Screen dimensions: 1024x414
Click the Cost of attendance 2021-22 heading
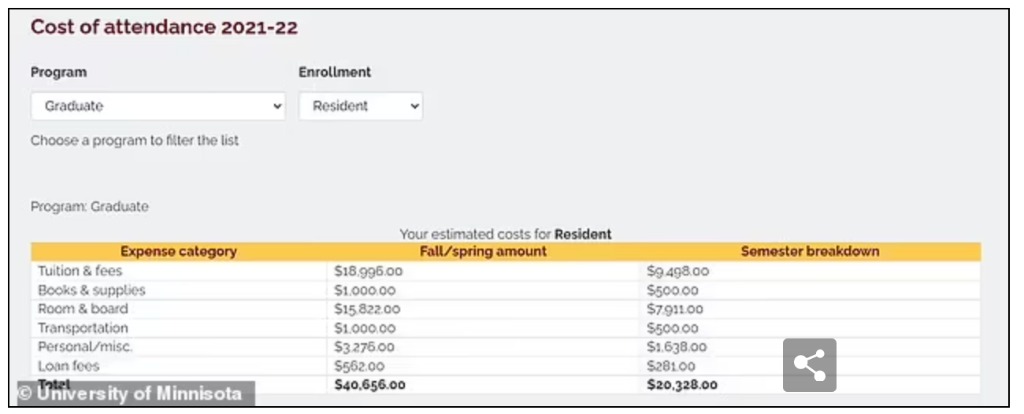[164, 27]
